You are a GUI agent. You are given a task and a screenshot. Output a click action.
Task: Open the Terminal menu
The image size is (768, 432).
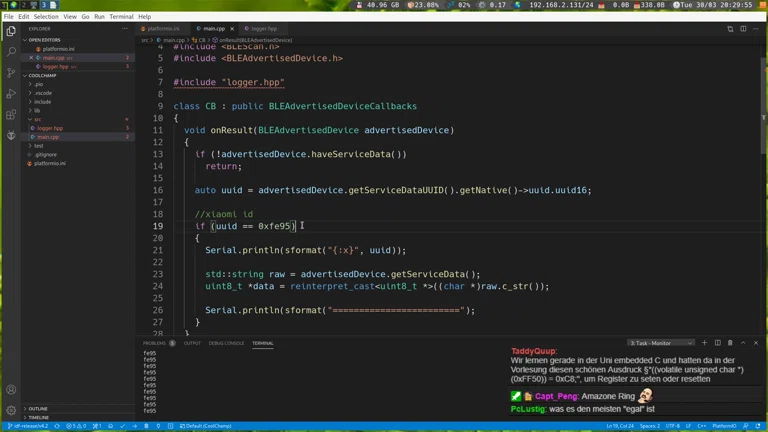coord(121,17)
